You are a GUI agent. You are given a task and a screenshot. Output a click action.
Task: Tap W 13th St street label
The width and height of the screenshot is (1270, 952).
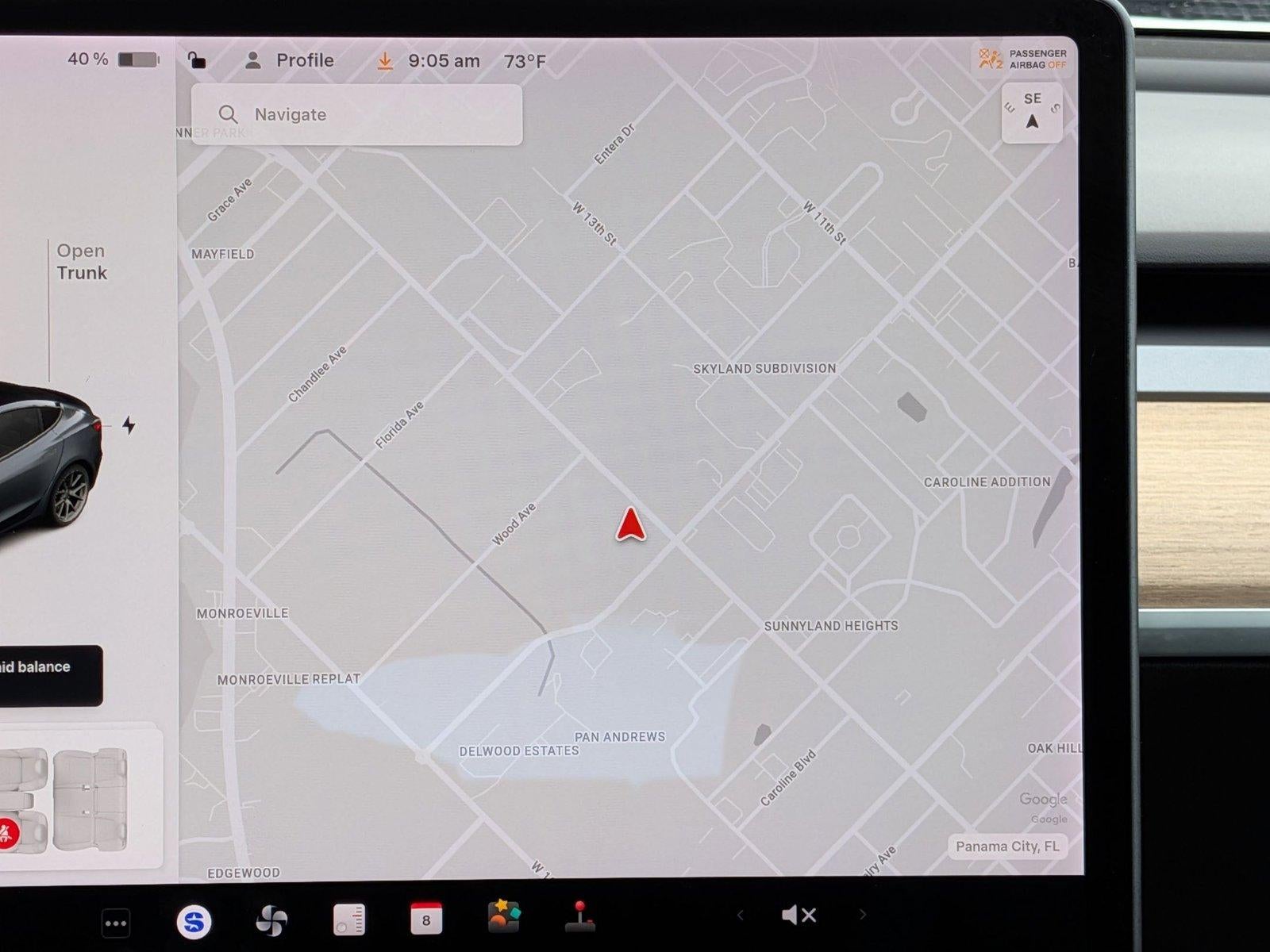pyautogui.click(x=595, y=223)
